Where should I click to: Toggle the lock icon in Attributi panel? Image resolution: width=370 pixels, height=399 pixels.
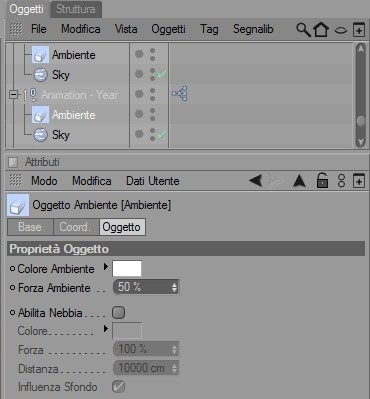tap(322, 181)
